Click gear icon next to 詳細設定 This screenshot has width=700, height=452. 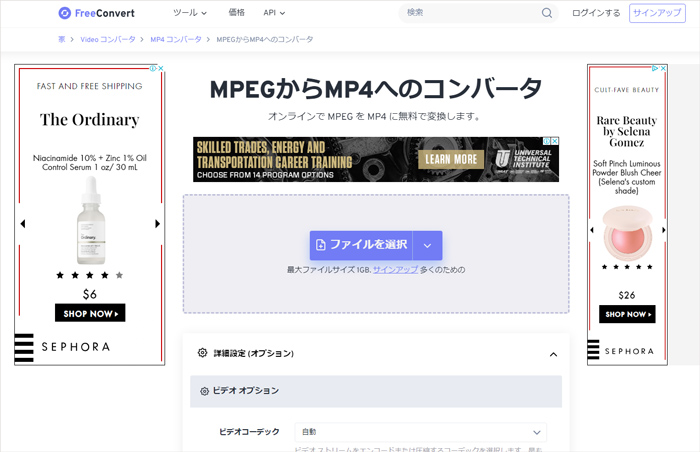[x=202, y=353]
